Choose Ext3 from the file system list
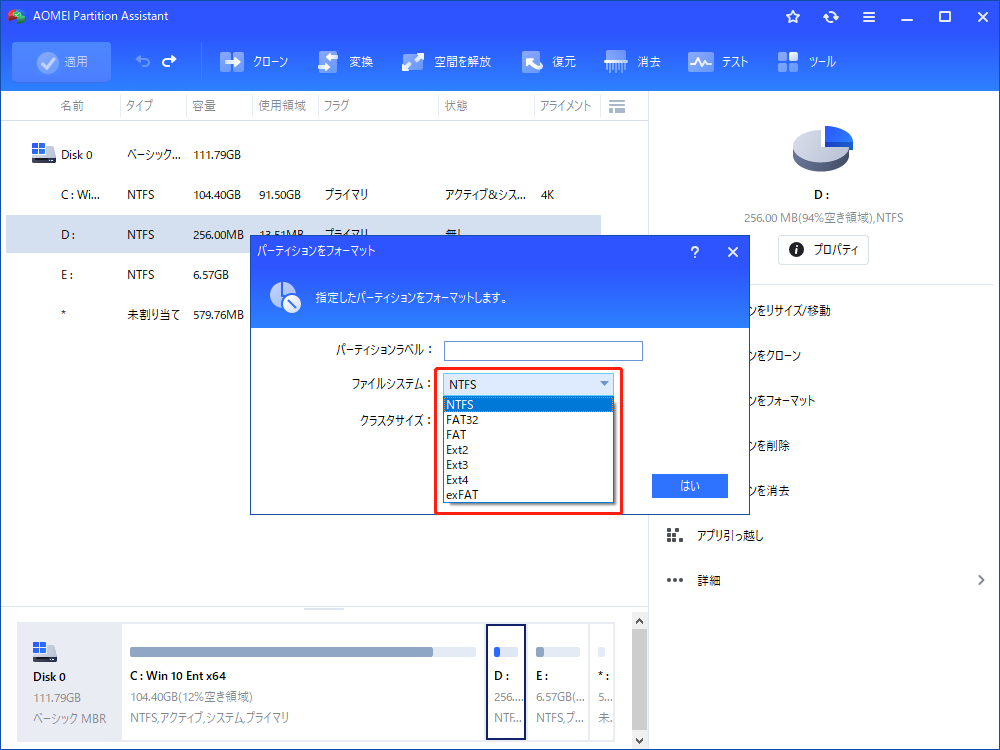 pos(528,465)
